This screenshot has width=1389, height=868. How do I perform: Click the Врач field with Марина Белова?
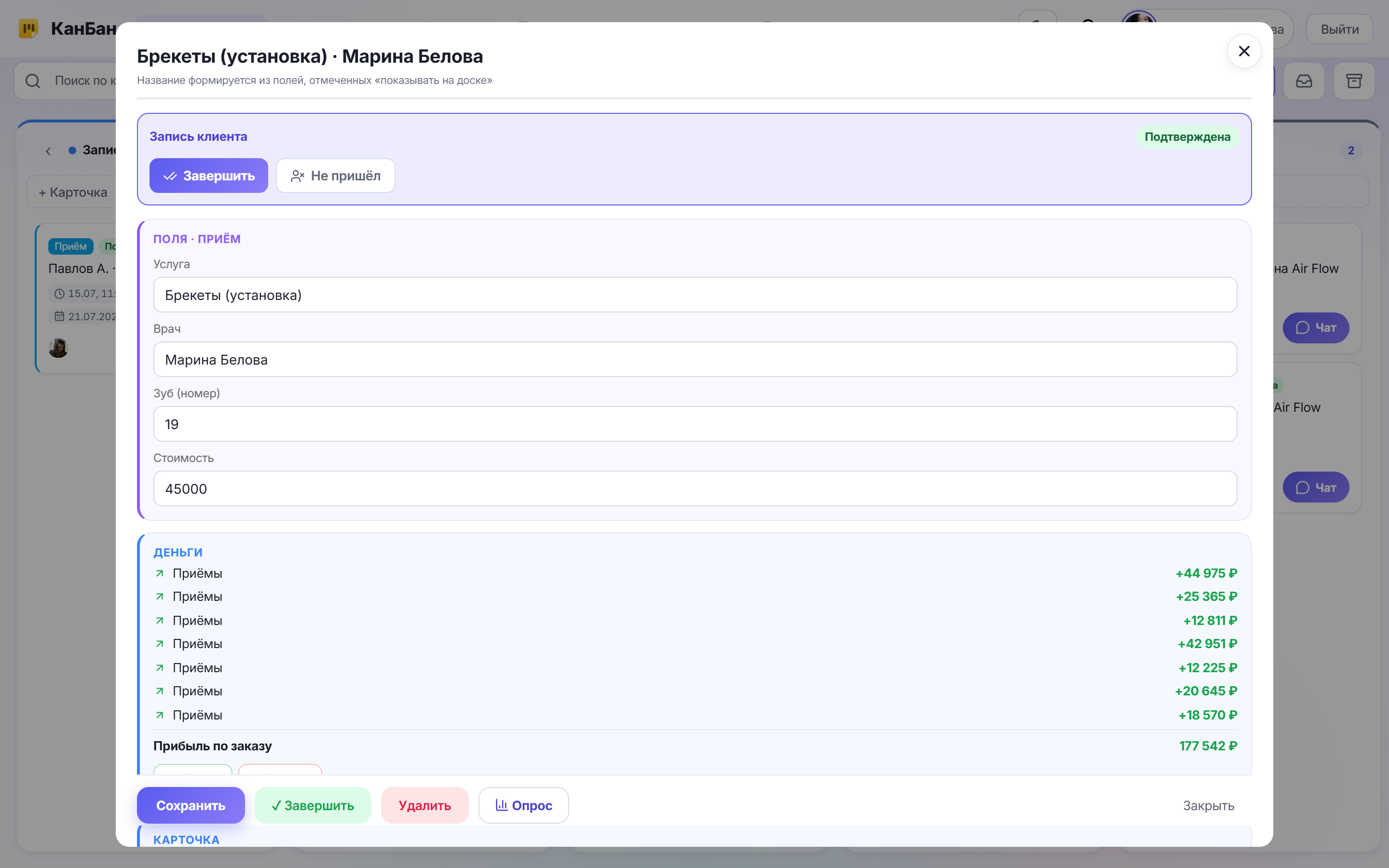(x=695, y=359)
